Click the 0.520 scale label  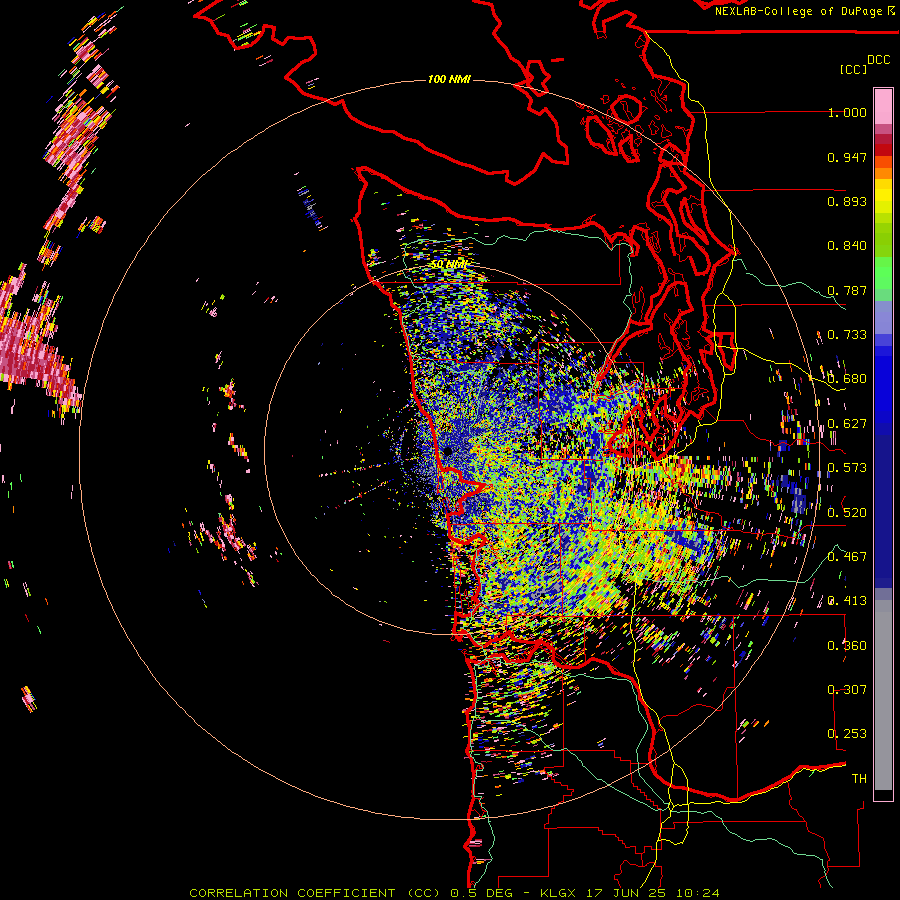pyautogui.click(x=847, y=513)
